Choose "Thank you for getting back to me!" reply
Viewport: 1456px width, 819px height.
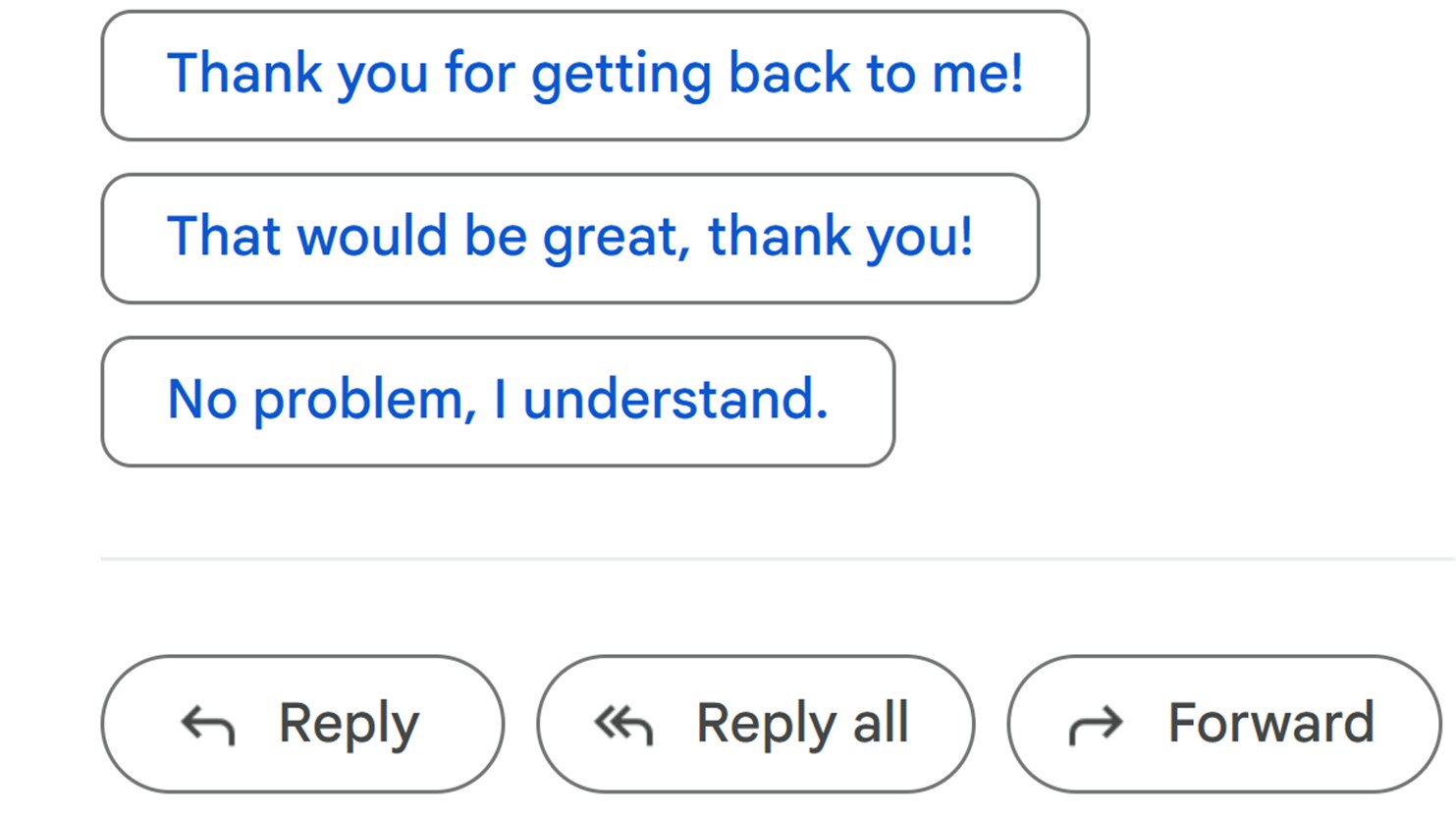(x=595, y=76)
